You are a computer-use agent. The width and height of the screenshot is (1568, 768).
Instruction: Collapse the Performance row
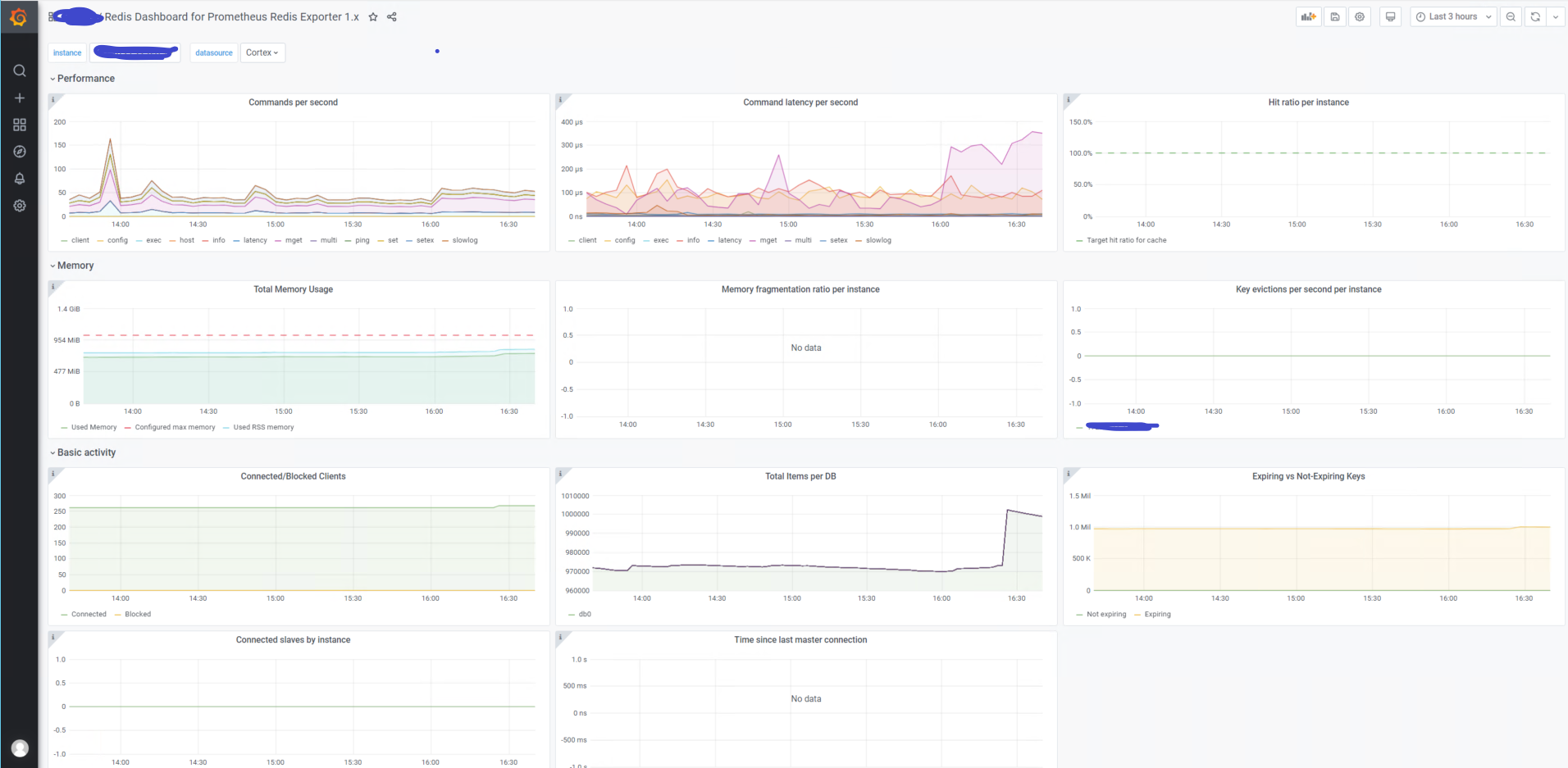(82, 78)
